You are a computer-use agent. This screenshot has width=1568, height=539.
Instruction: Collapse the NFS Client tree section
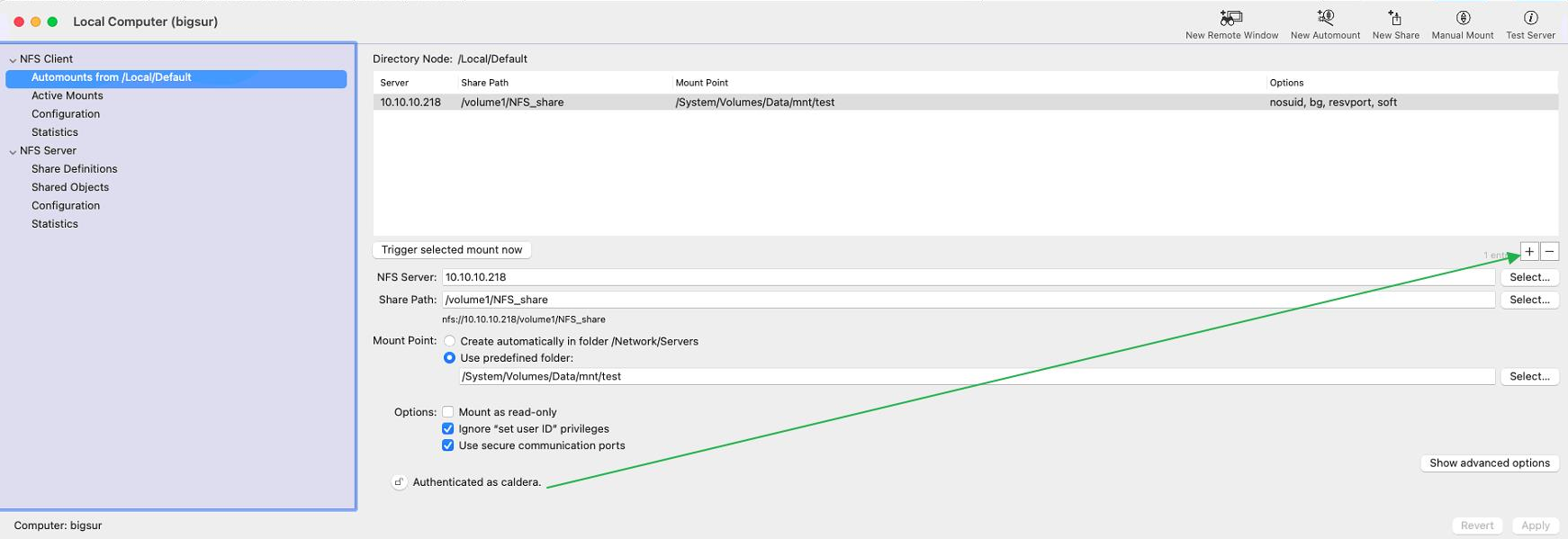coord(13,59)
